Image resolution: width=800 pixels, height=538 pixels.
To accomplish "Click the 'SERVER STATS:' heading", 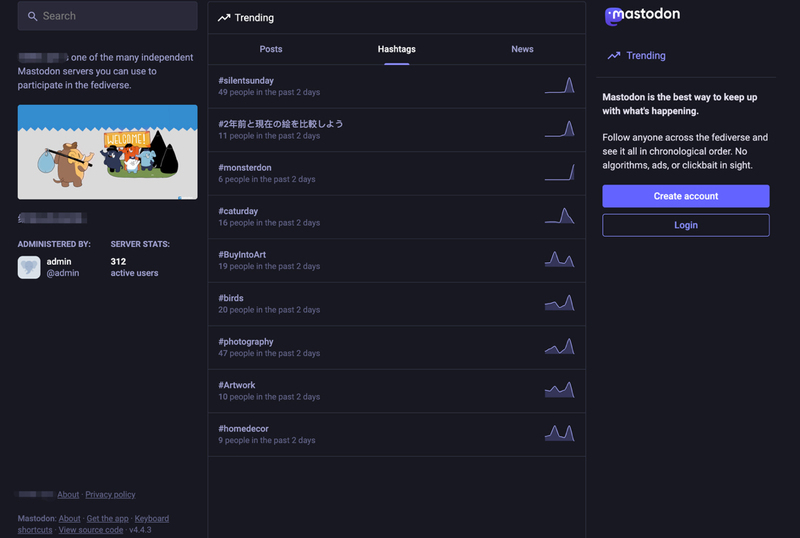I will pyautogui.click(x=140, y=244).
